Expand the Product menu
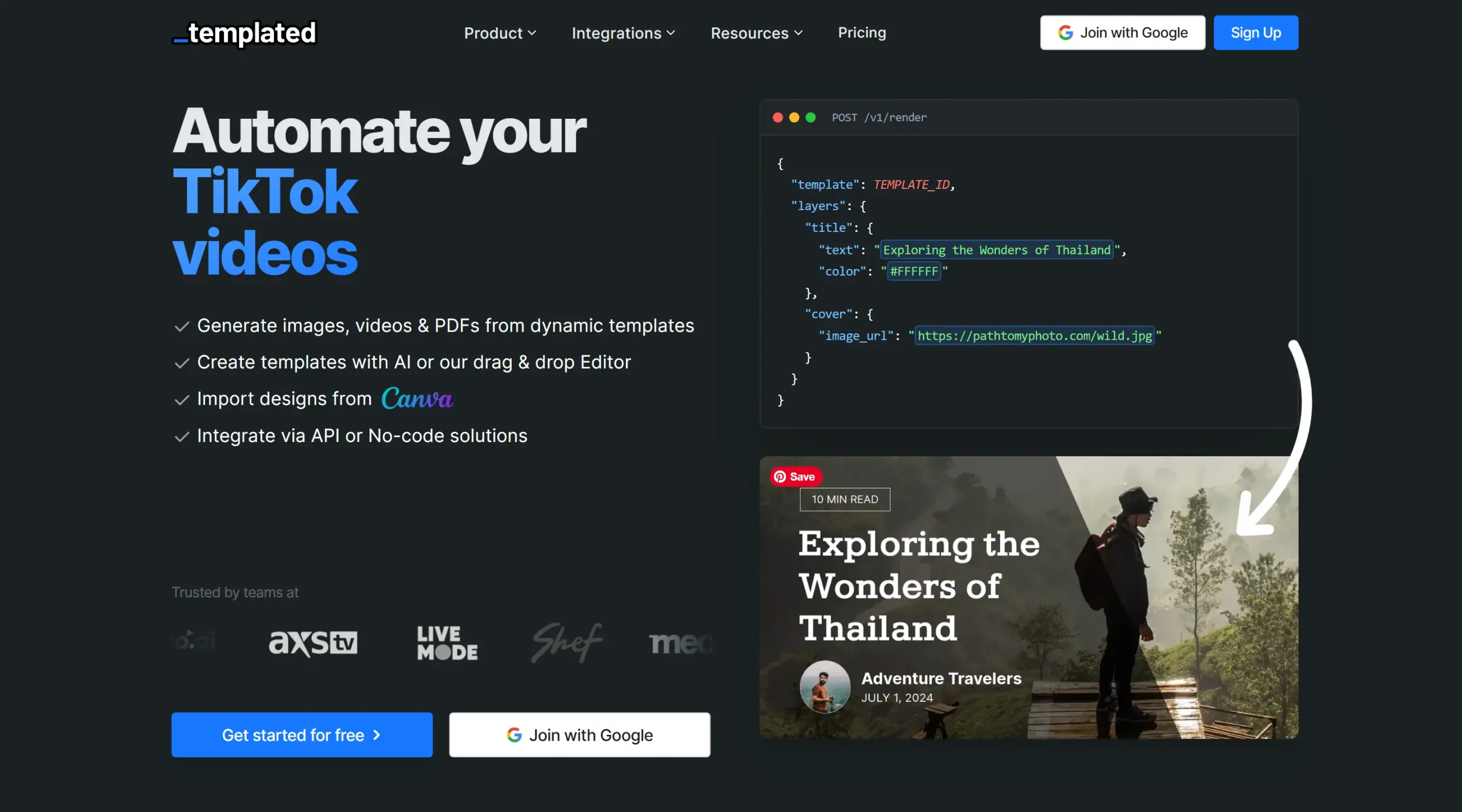This screenshot has width=1462, height=812. tap(500, 33)
